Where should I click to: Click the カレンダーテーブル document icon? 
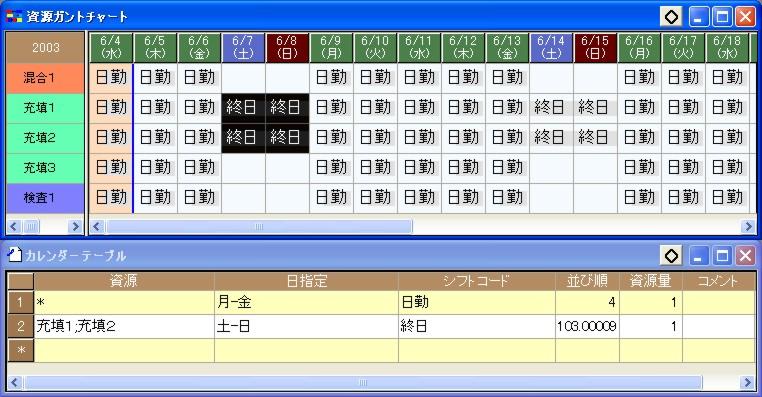click(15, 255)
